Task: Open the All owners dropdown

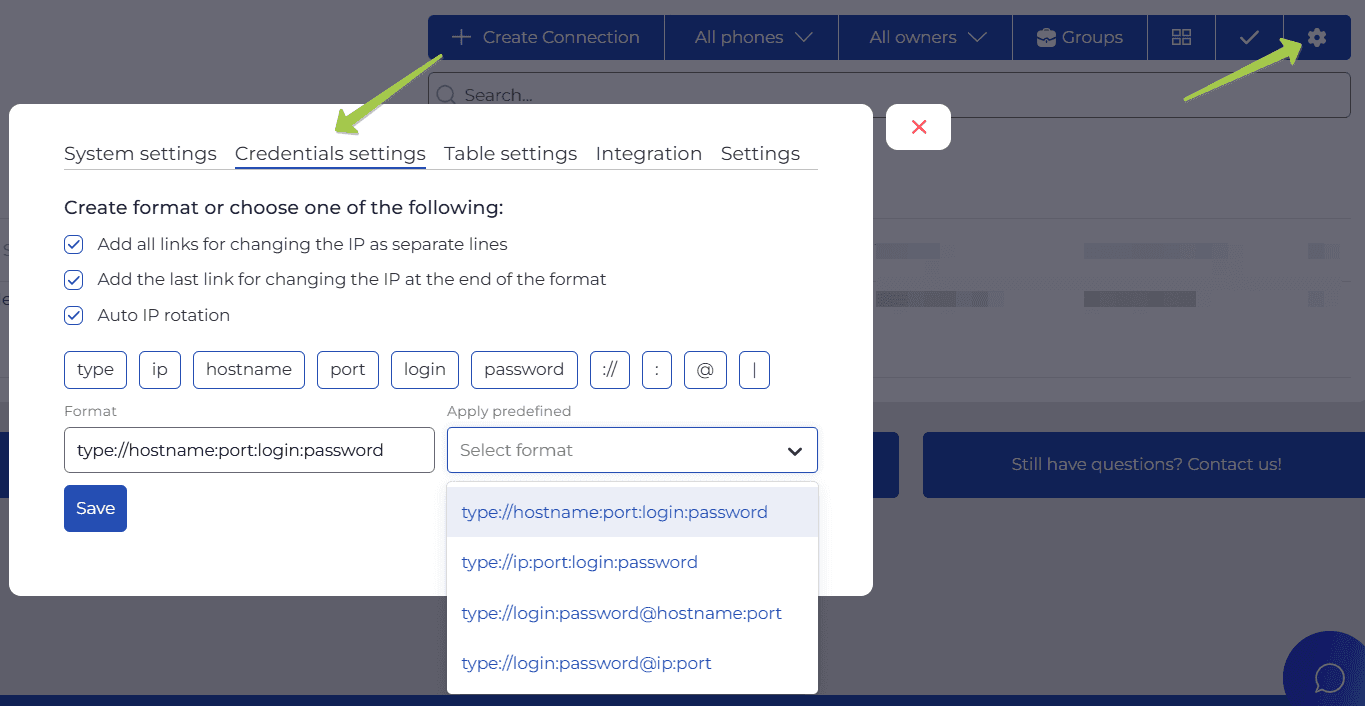Action: pyautogui.click(x=926, y=38)
